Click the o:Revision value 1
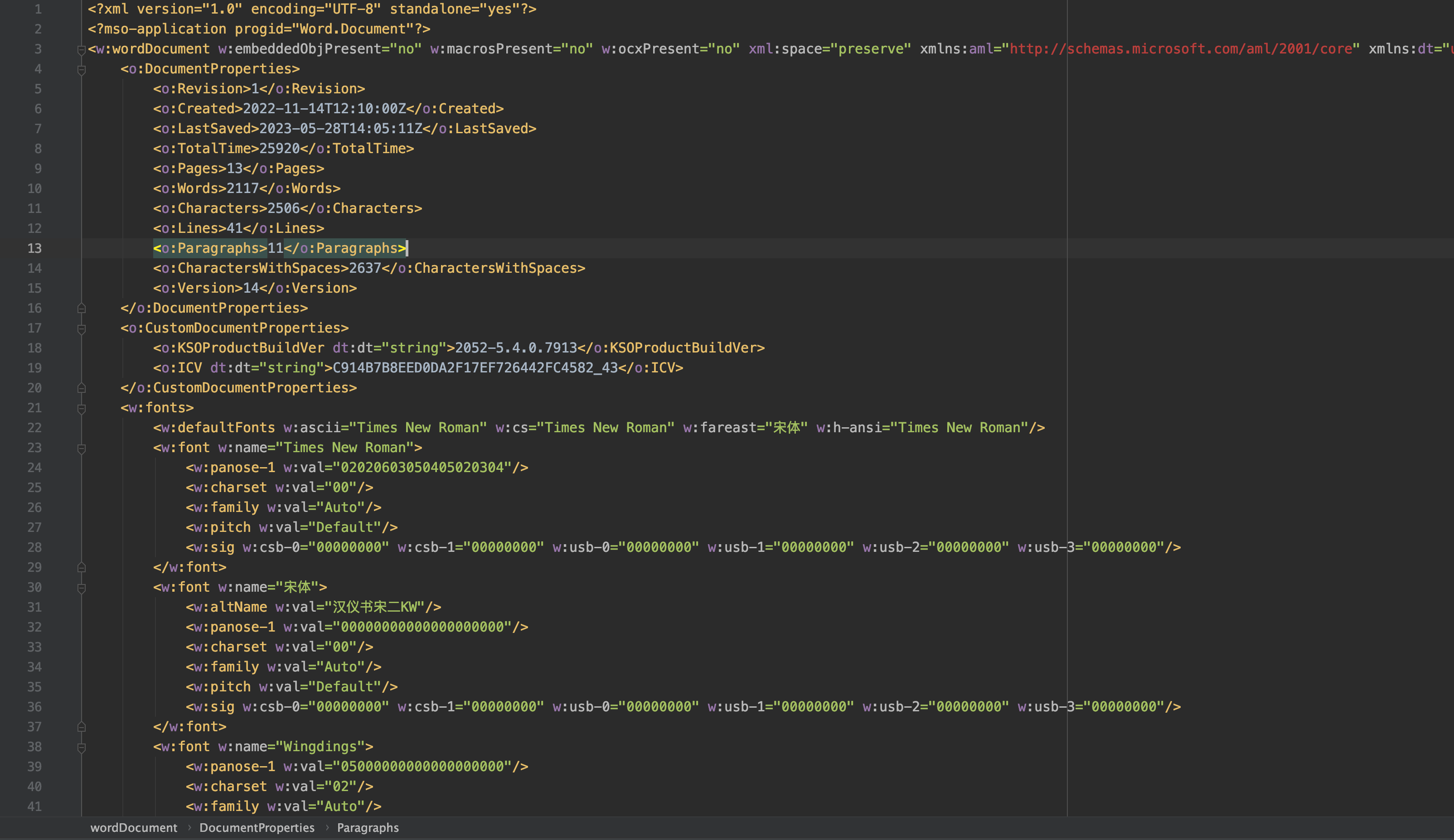This screenshot has width=1454, height=840. tap(255, 89)
